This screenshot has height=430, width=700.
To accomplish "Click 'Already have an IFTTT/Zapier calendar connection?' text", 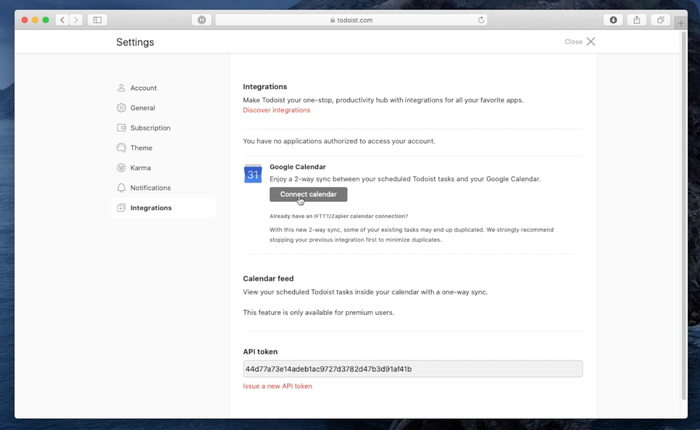I will pos(338,216).
